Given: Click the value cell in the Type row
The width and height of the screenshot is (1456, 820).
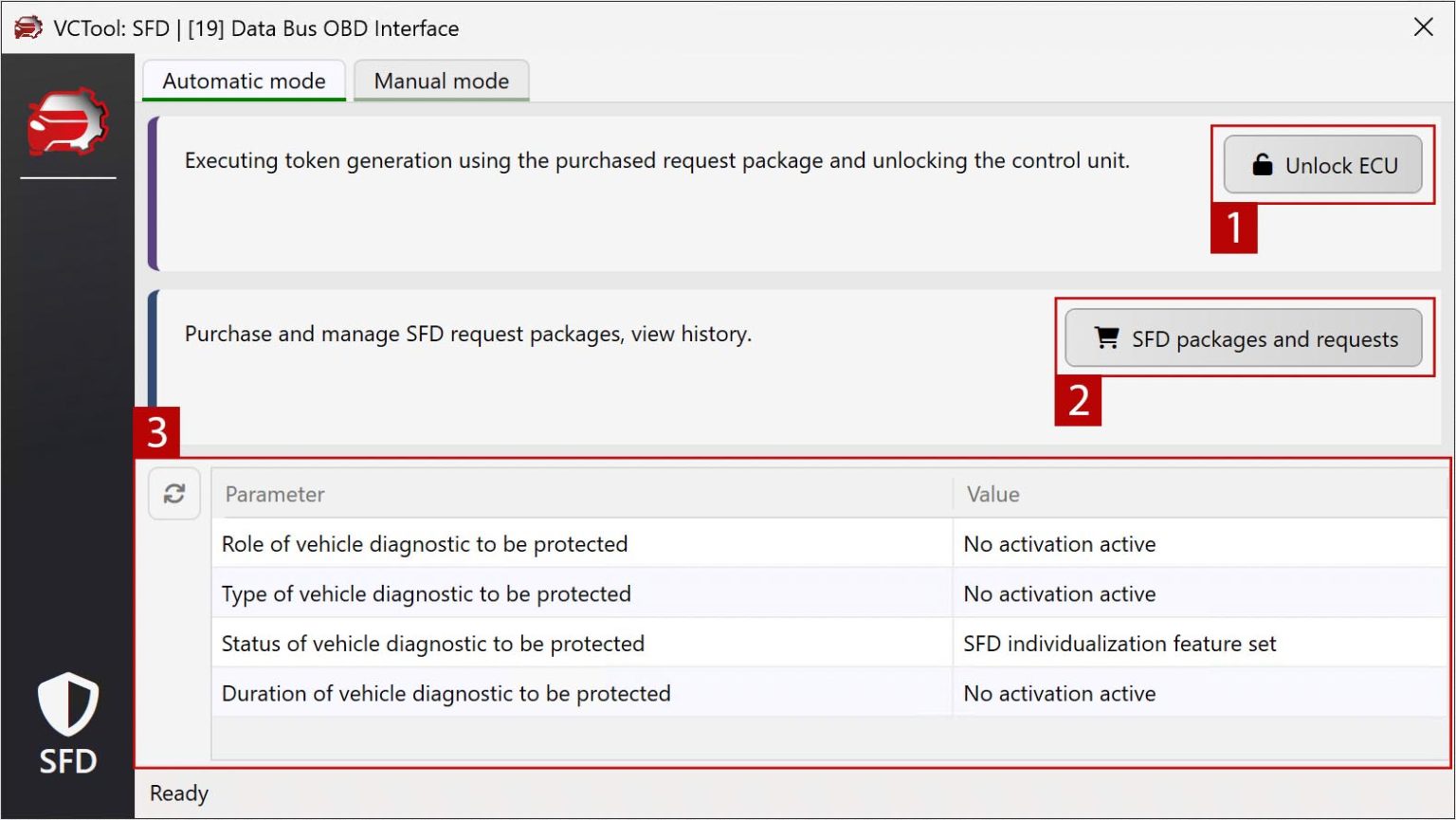Looking at the screenshot, I should (x=1059, y=594).
